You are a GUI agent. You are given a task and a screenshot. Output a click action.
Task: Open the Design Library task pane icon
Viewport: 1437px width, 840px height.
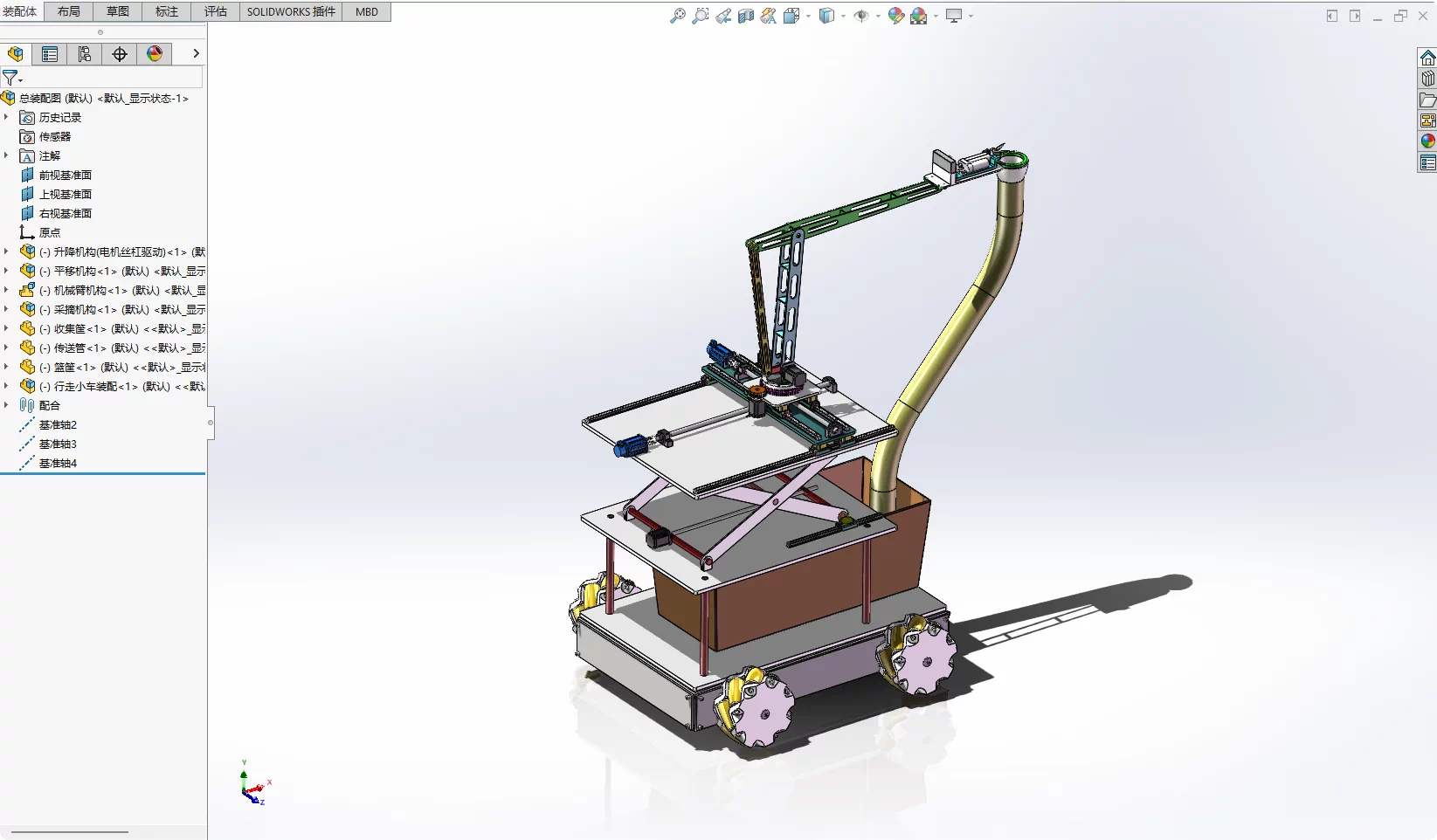pyautogui.click(x=1427, y=79)
